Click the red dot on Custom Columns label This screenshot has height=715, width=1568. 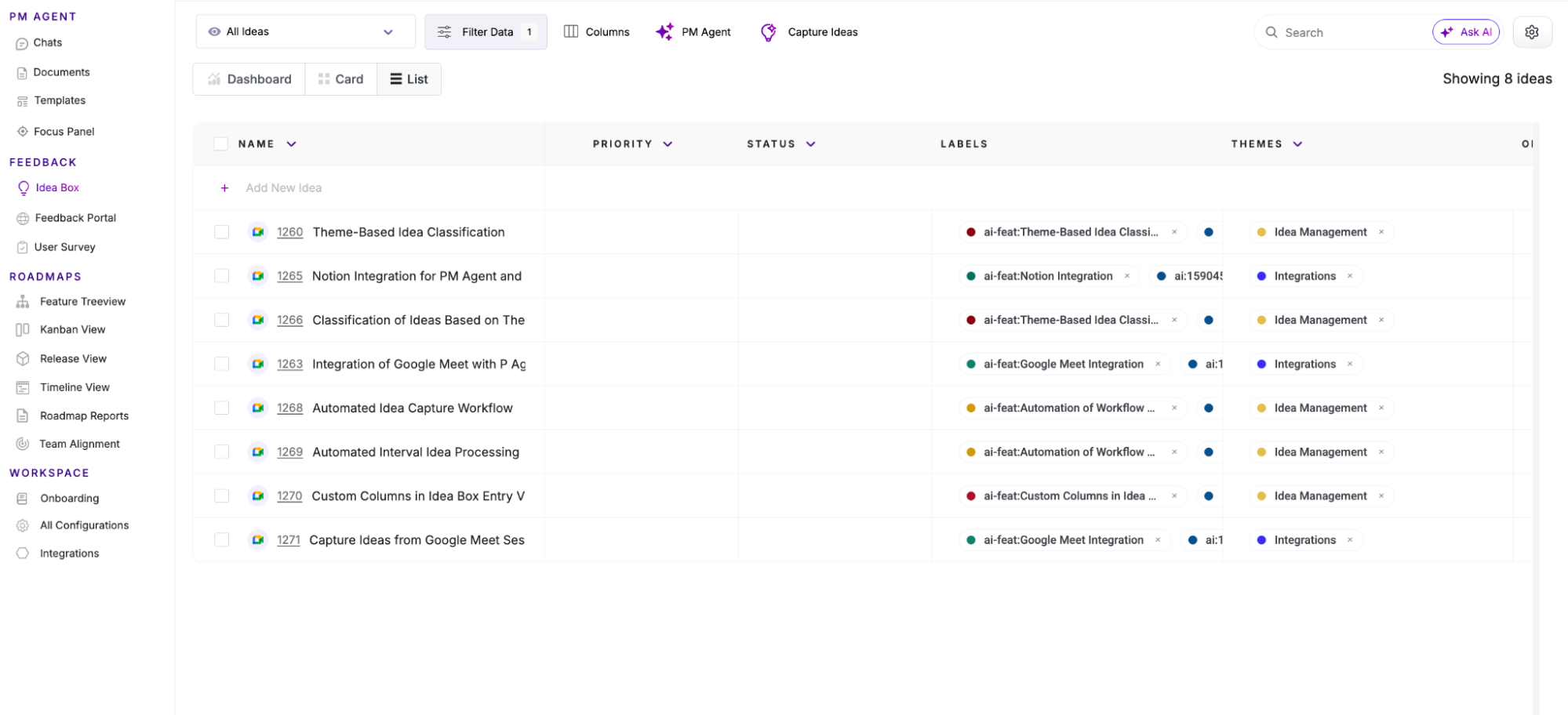970,496
